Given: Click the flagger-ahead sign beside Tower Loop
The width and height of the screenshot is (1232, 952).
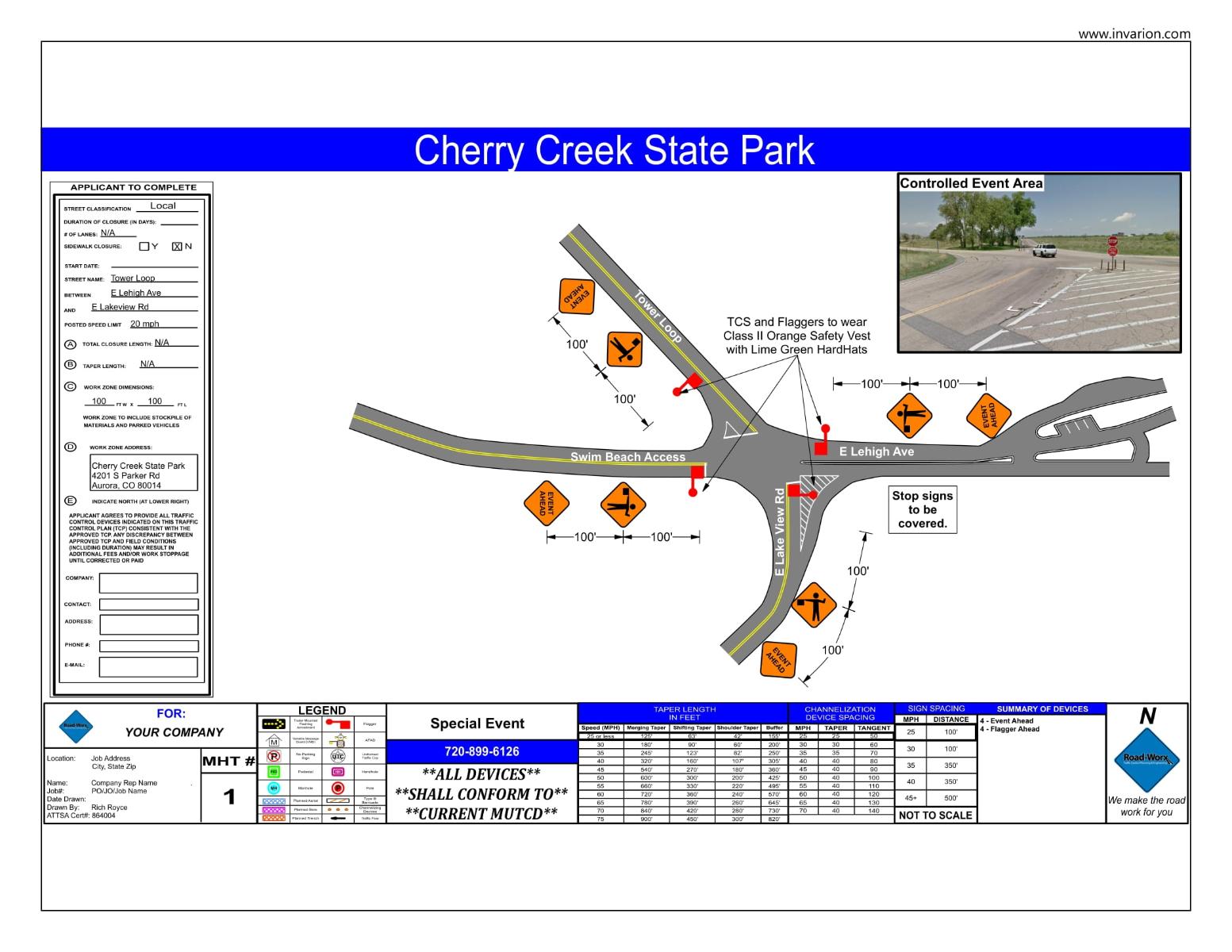Looking at the screenshot, I should click(625, 350).
